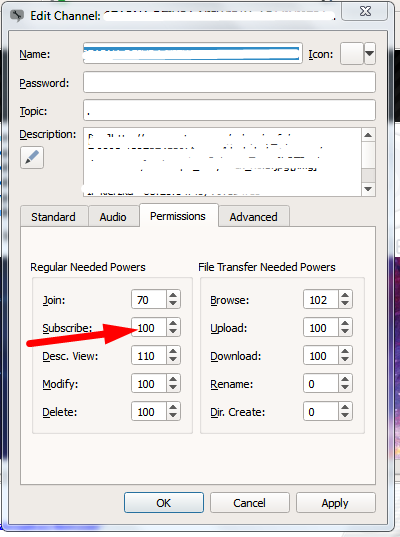
Task: Increase the Subscribe power value
Action: click(173, 323)
